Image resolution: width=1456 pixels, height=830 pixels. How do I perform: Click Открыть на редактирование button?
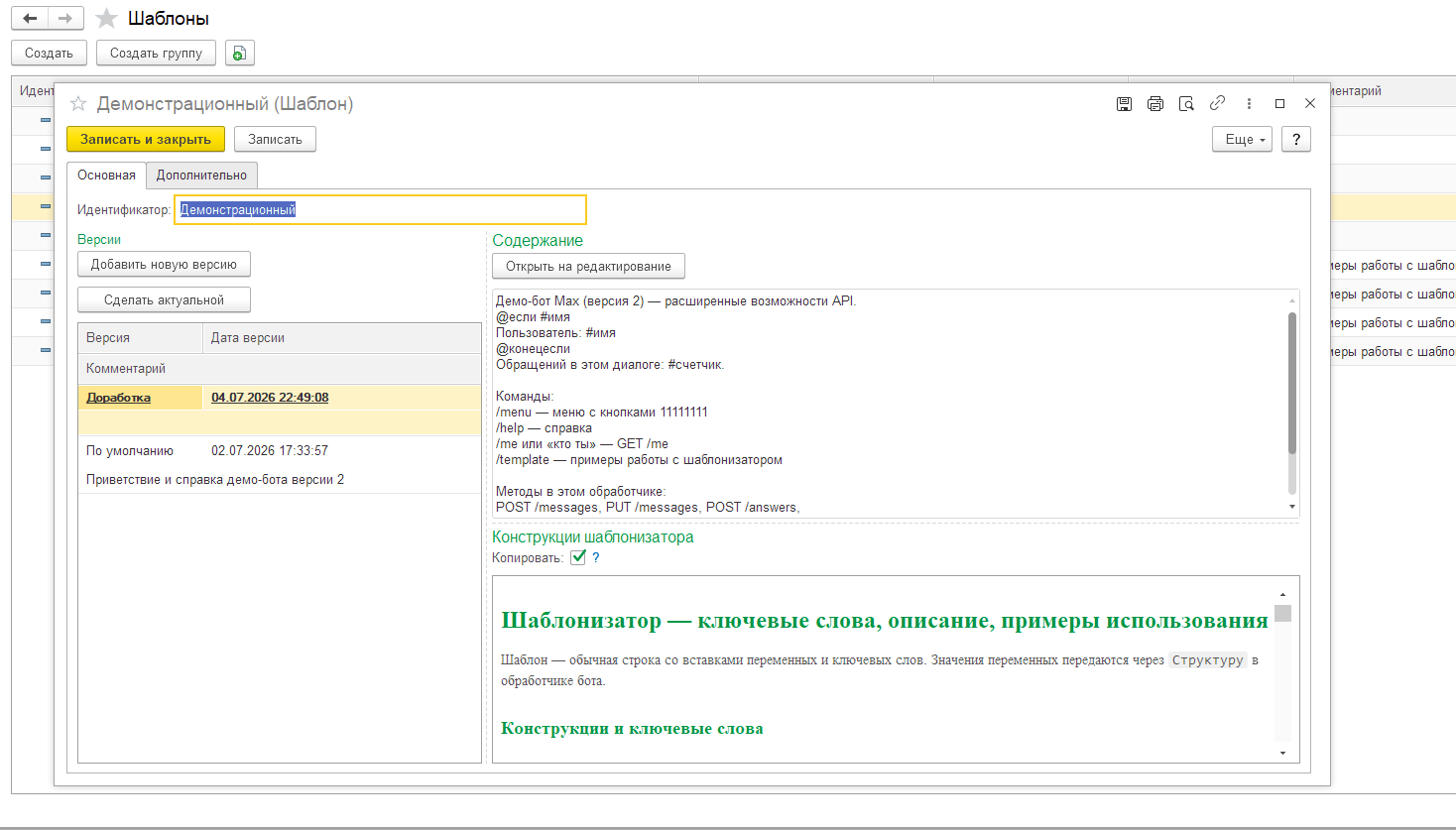588,267
